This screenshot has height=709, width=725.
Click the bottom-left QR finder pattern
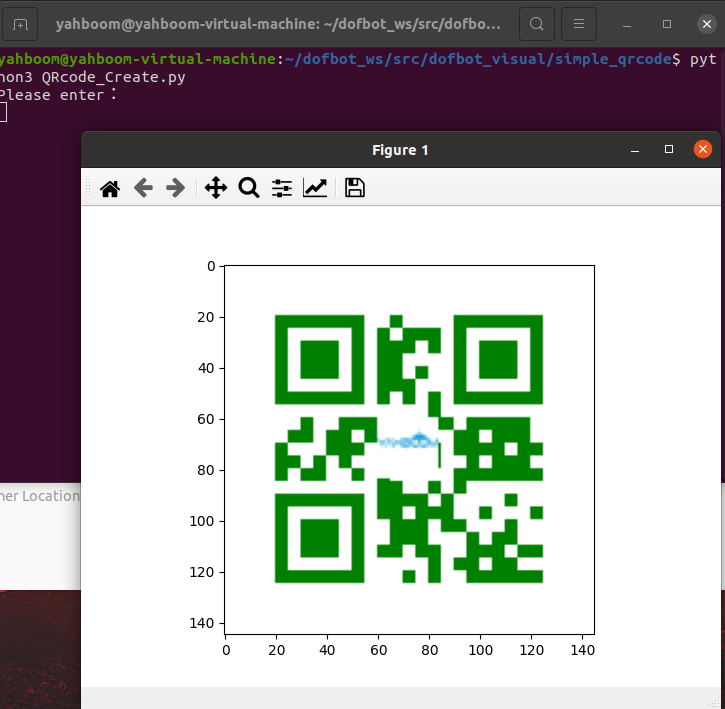pyautogui.click(x=319, y=538)
